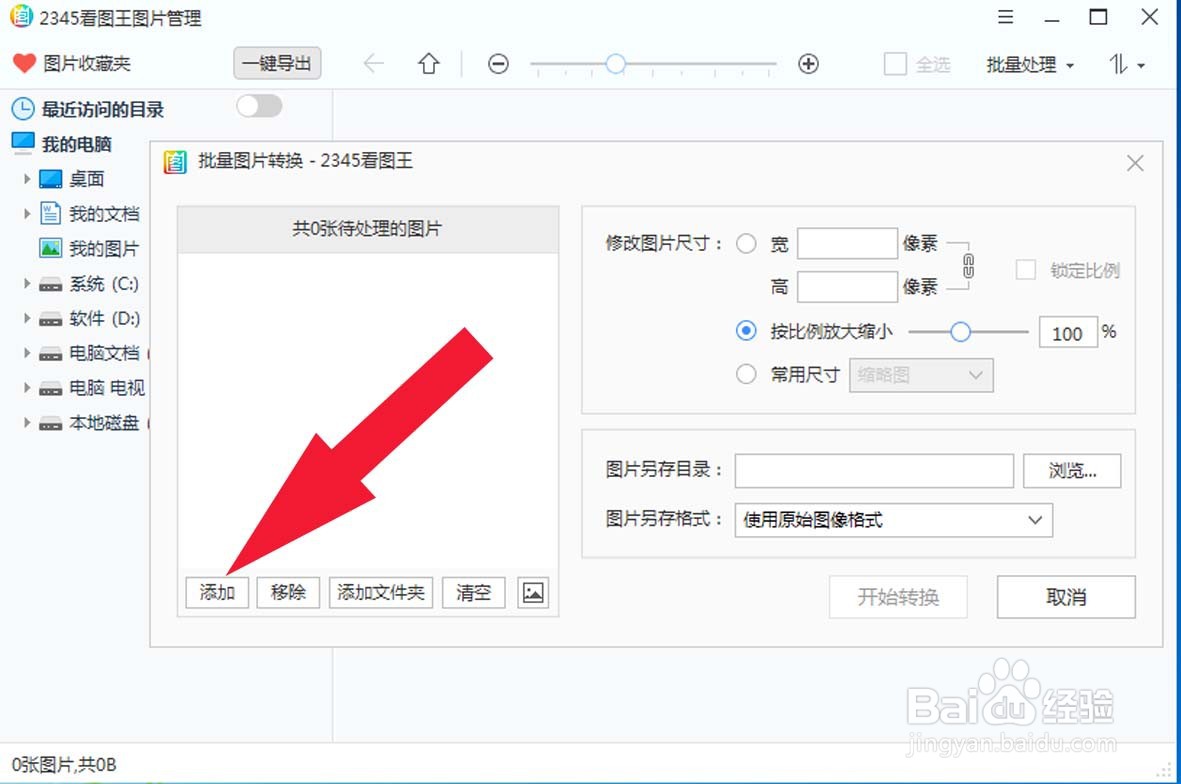This screenshot has width=1181, height=784.
Task: Close the batch image conversion dialog
Action: 1135,163
